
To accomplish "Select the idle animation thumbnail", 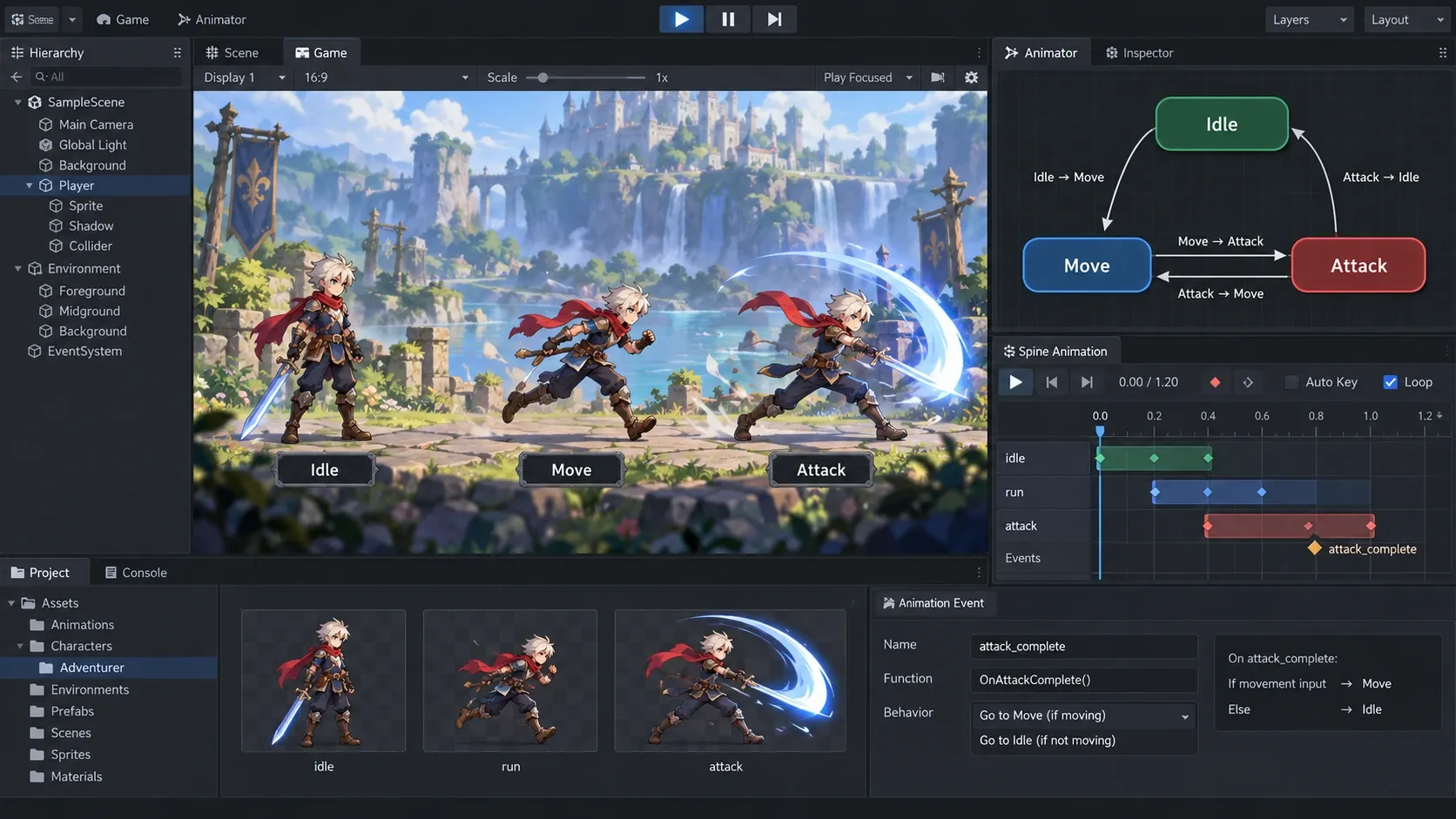I will pos(323,681).
